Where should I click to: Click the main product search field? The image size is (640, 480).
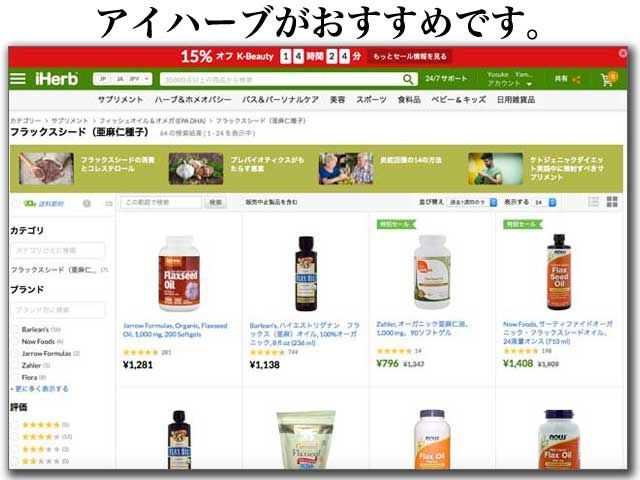282,79
